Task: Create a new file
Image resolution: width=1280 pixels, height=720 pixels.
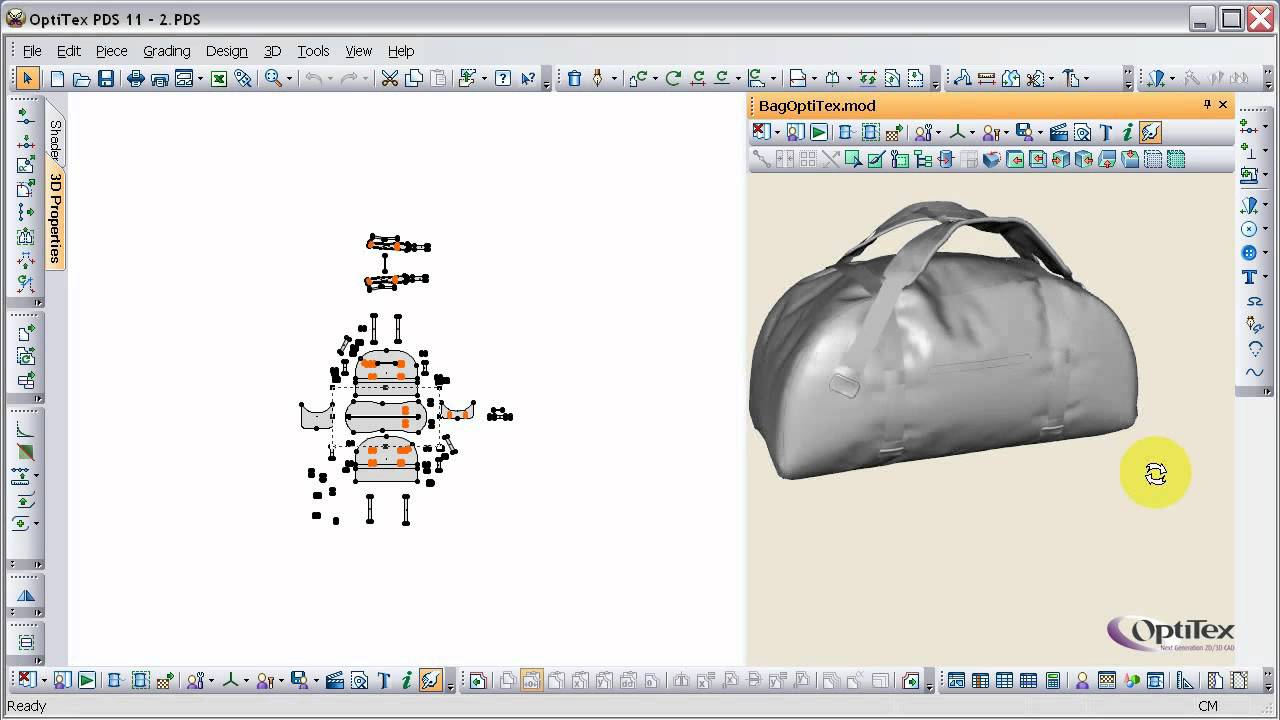Action: pos(57,78)
